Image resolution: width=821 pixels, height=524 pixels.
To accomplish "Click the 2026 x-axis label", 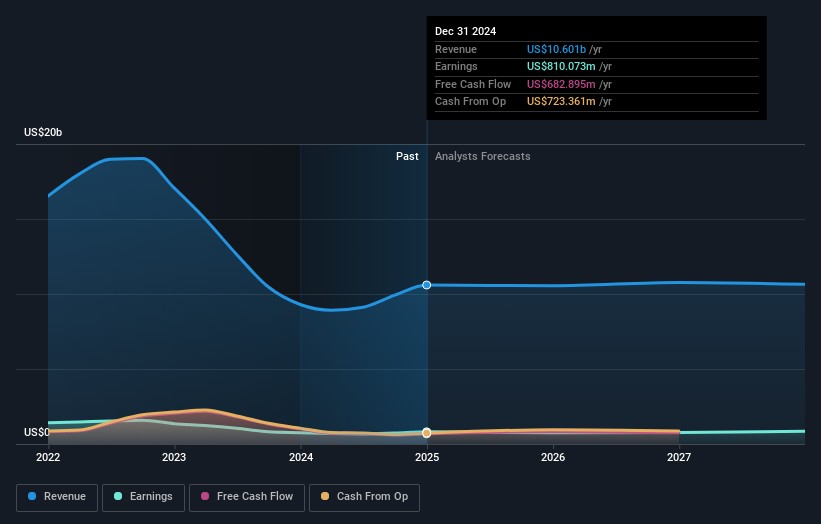I will pos(553,458).
